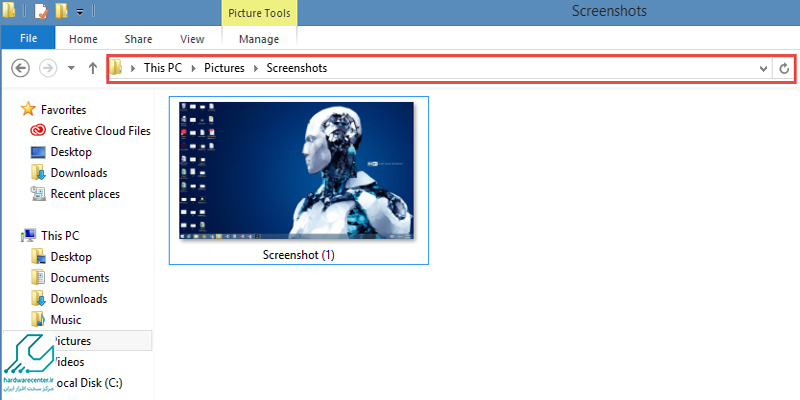Click the Music folder icon
Image resolution: width=800 pixels, height=400 pixels.
[38, 319]
